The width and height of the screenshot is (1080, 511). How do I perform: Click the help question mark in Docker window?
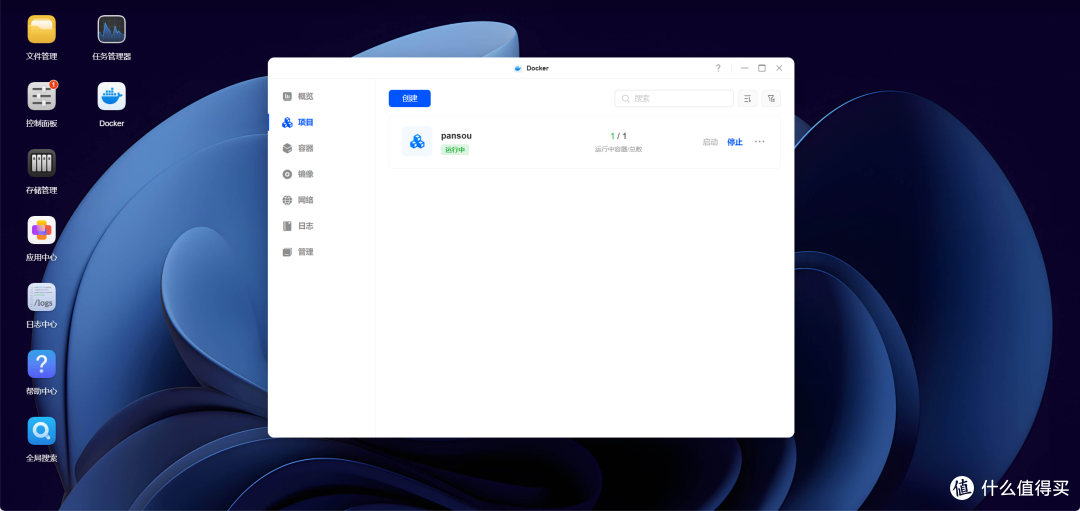pyautogui.click(x=718, y=68)
